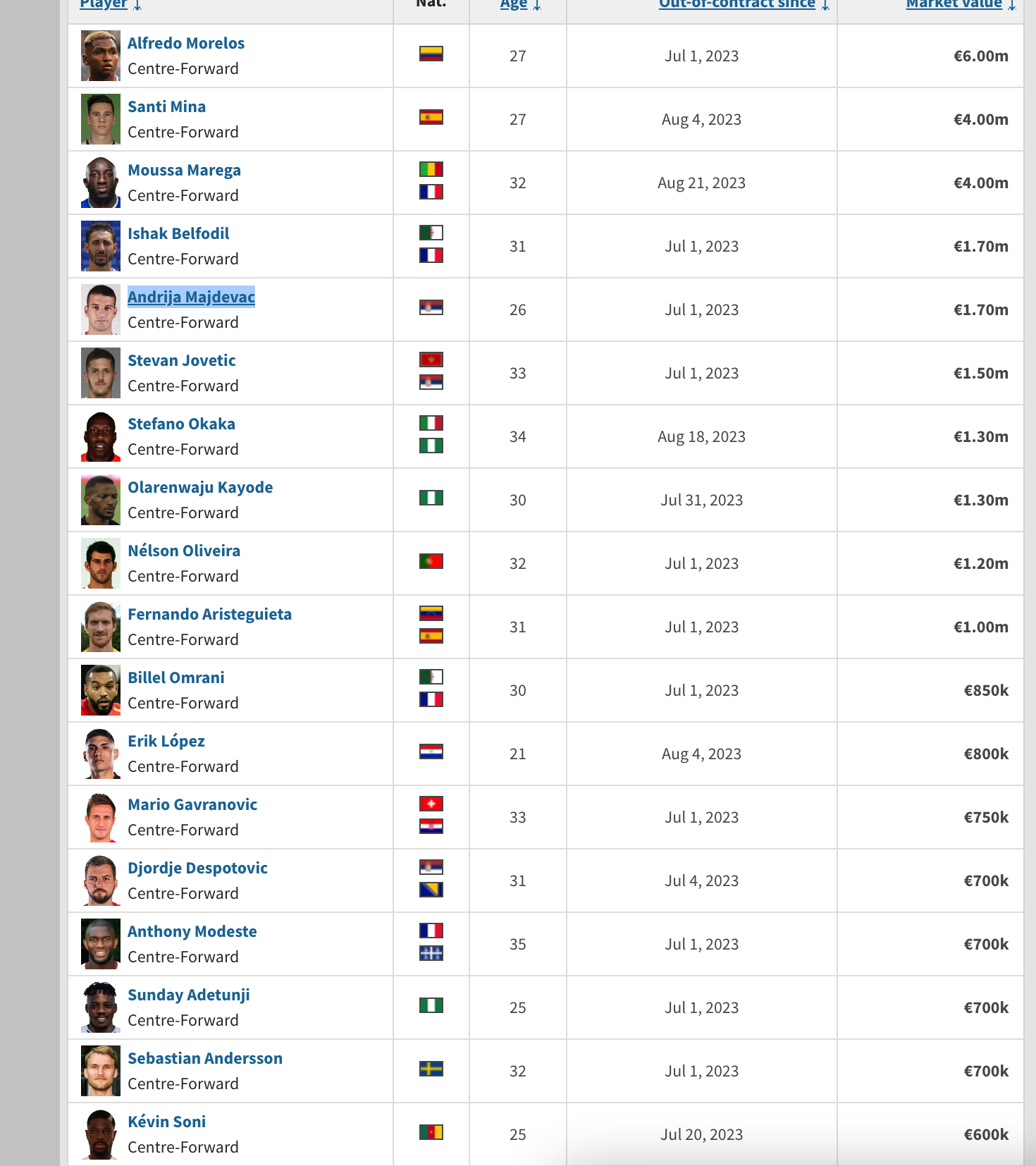Click the Colombia flag beside Alfredo Morelos

point(431,54)
